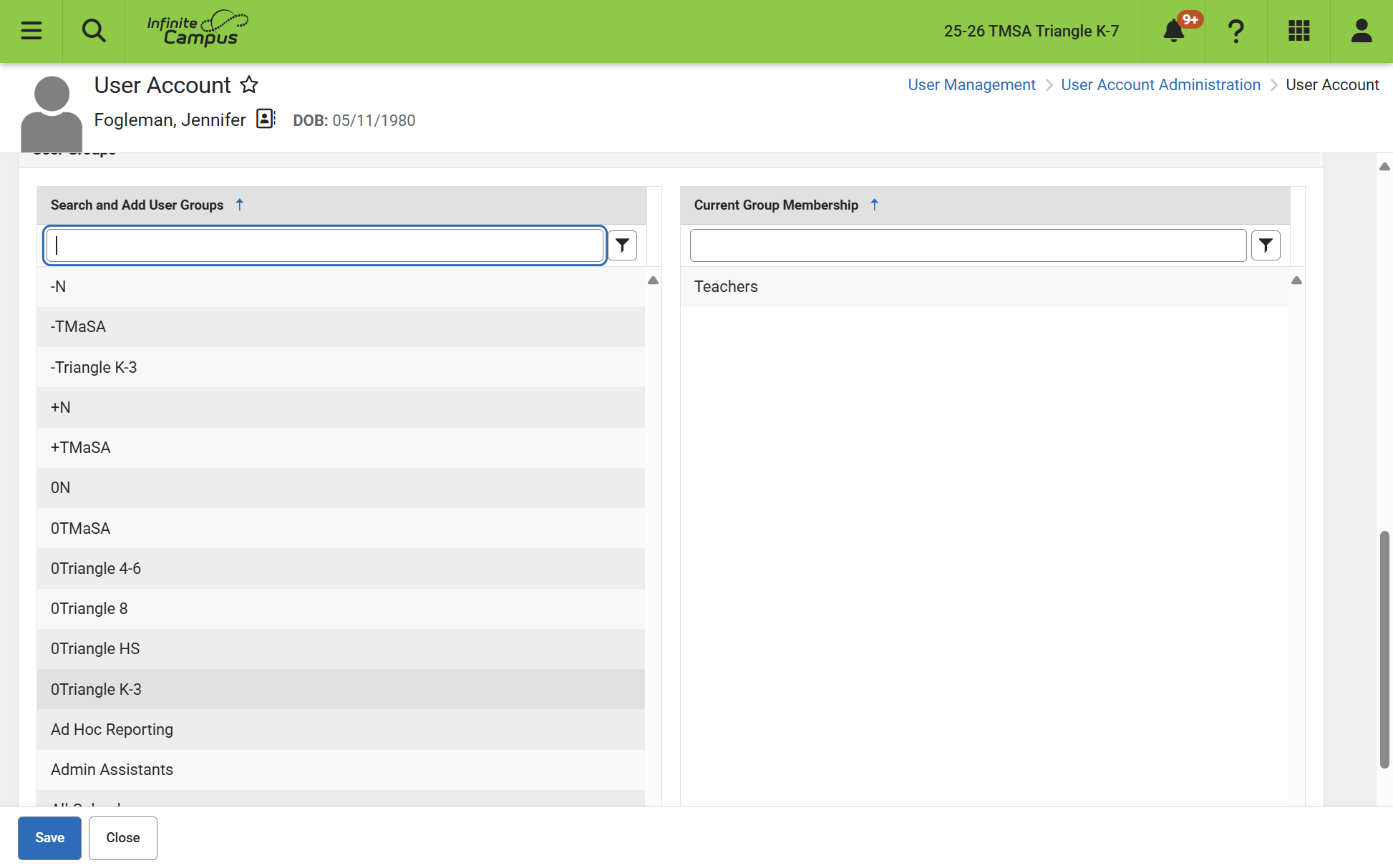Close the user account editor
This screenshot has height=868, width=1393.
[x=123, y=838]
